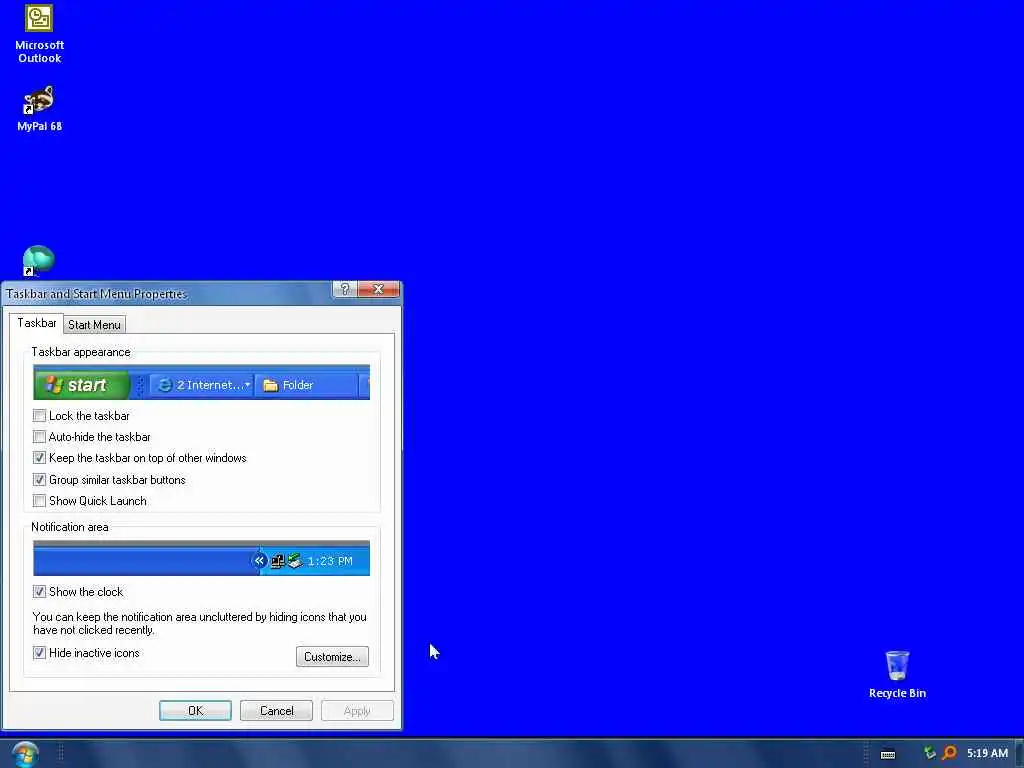Select the Taskbar tab
The image size is (1024, 768).
point(37,323)
